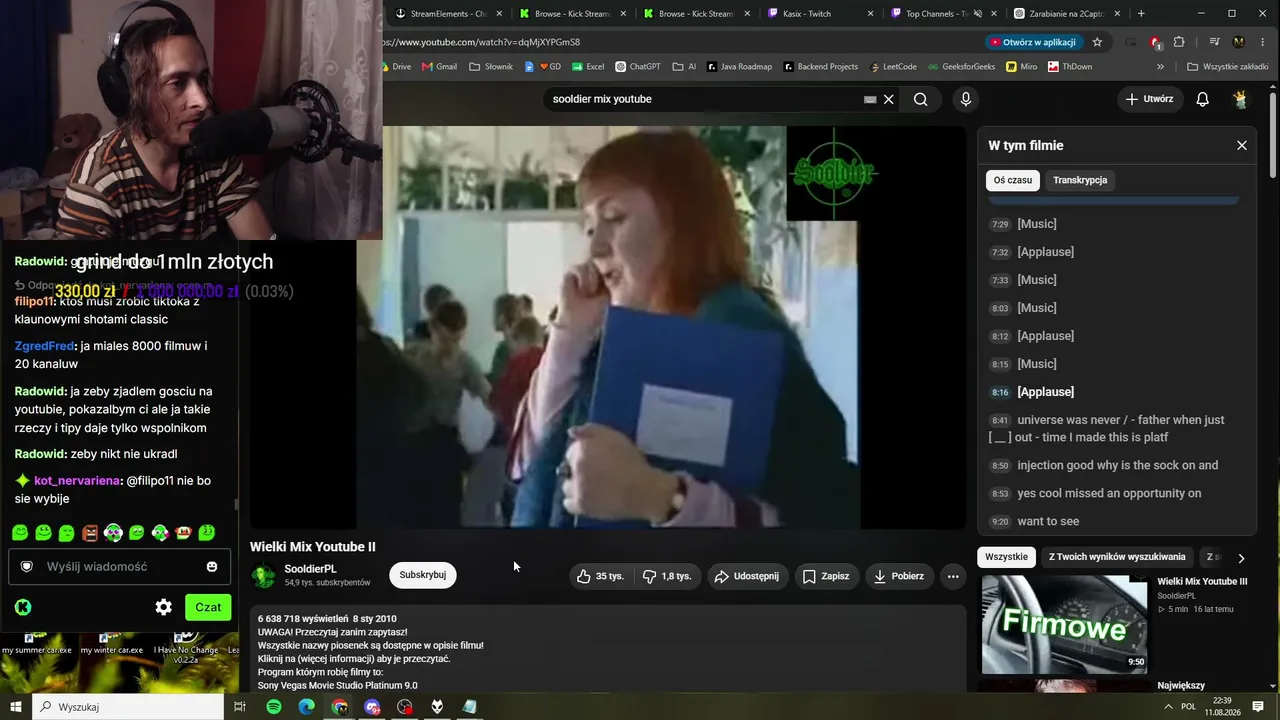Switch to the 'Zarabianie na 2Captcha' tab
This screenshot has height=720, width=1280.
pyautogui.click(x=1067, y=13)
